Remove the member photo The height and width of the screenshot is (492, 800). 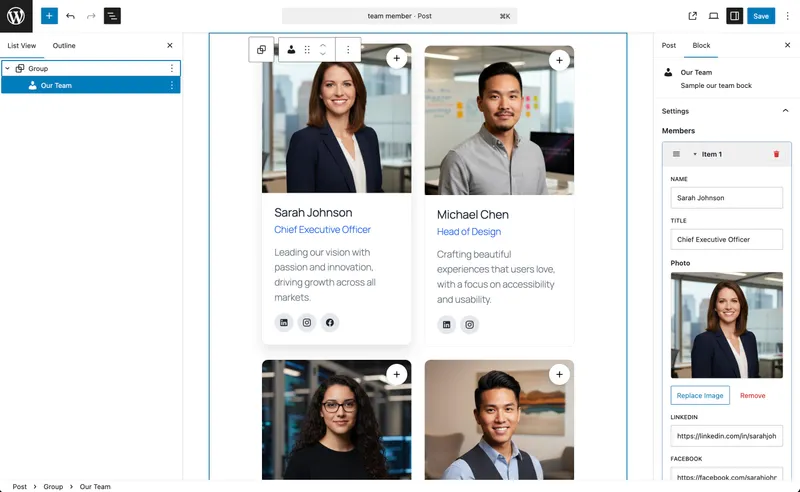(753, 396)
